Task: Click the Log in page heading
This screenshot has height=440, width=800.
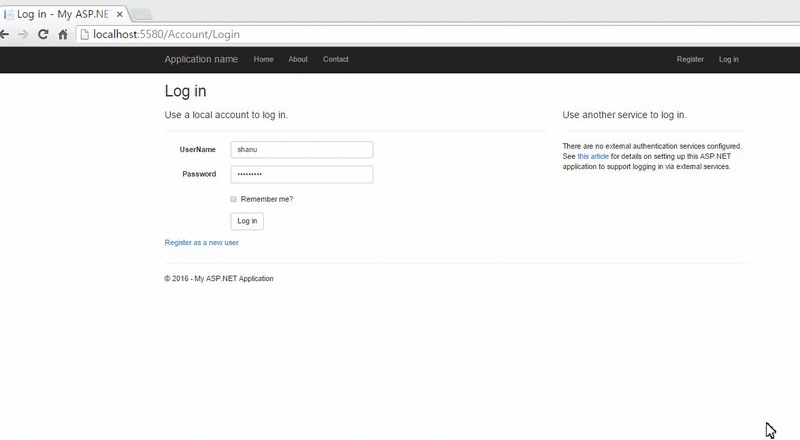Action: 185,91
